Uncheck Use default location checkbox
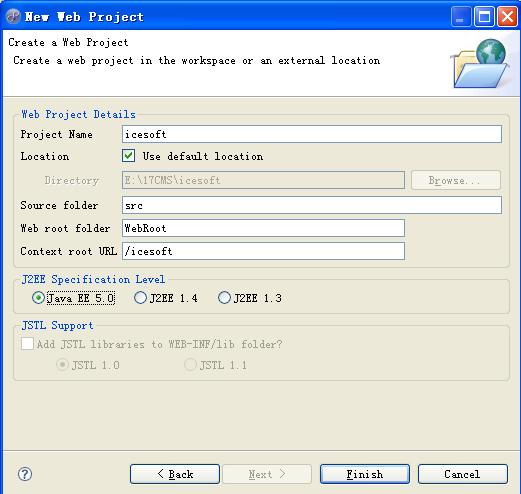This screenshot has height=494, width=521. 128,156
